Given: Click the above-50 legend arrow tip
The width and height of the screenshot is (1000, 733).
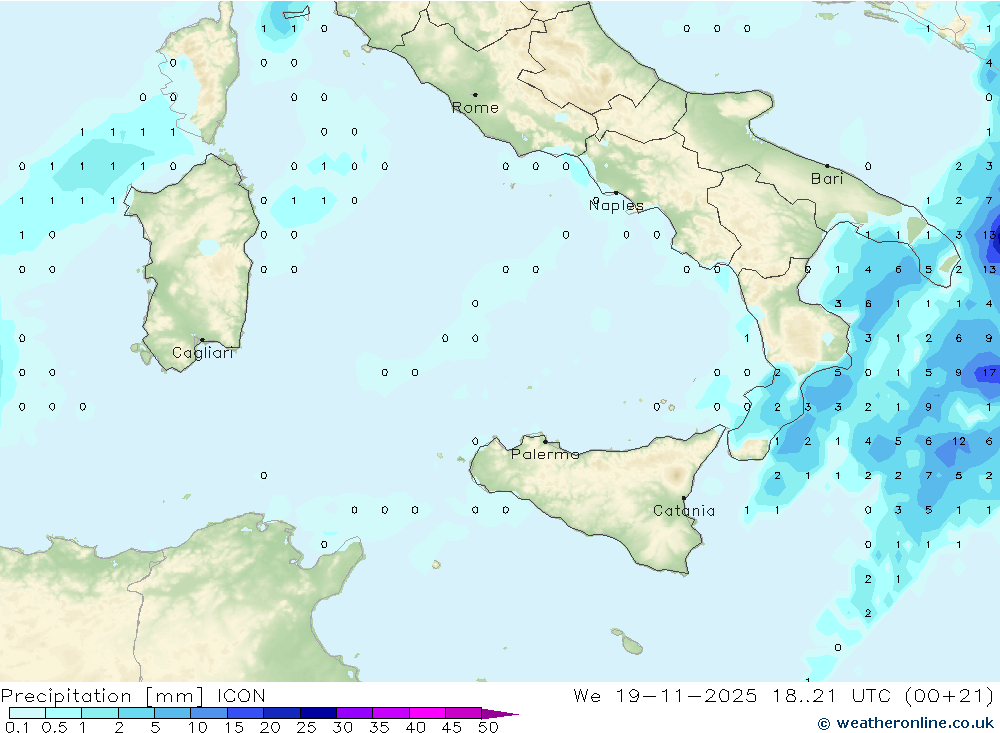Looking at the screenshot, I should (x=501, y=713).
